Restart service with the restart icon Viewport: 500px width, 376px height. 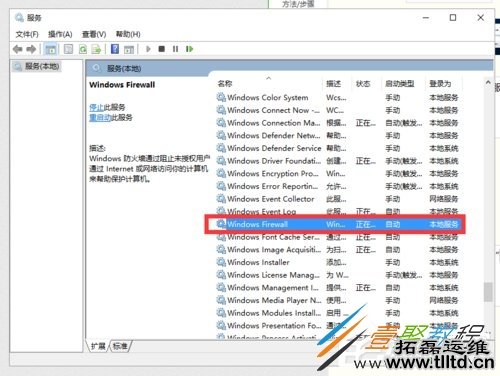189,49
